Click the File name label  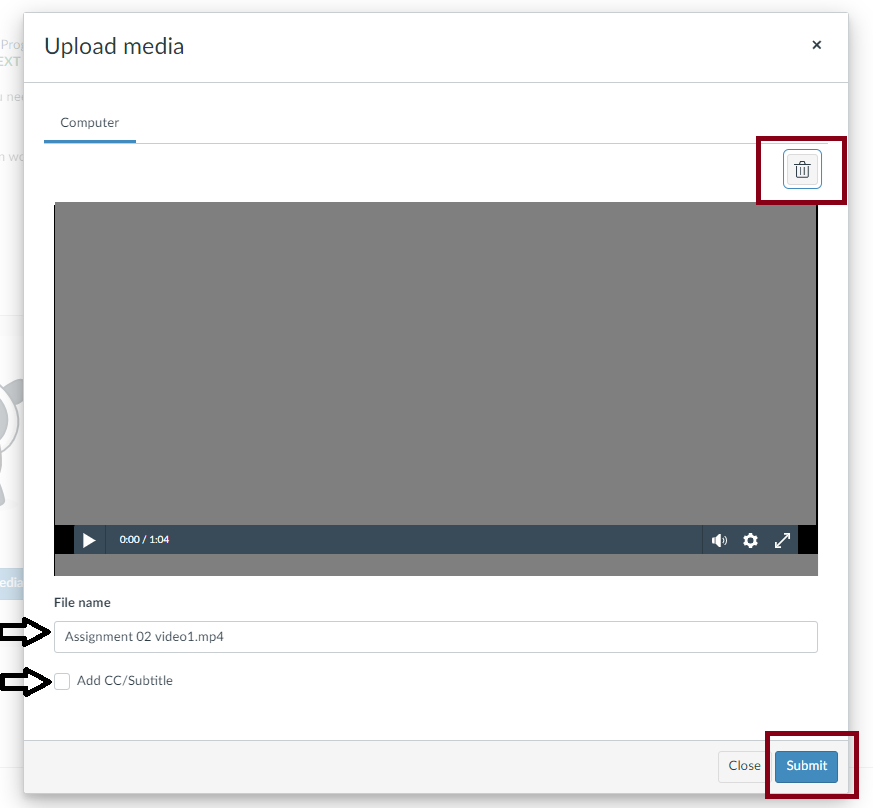(82, 603)
